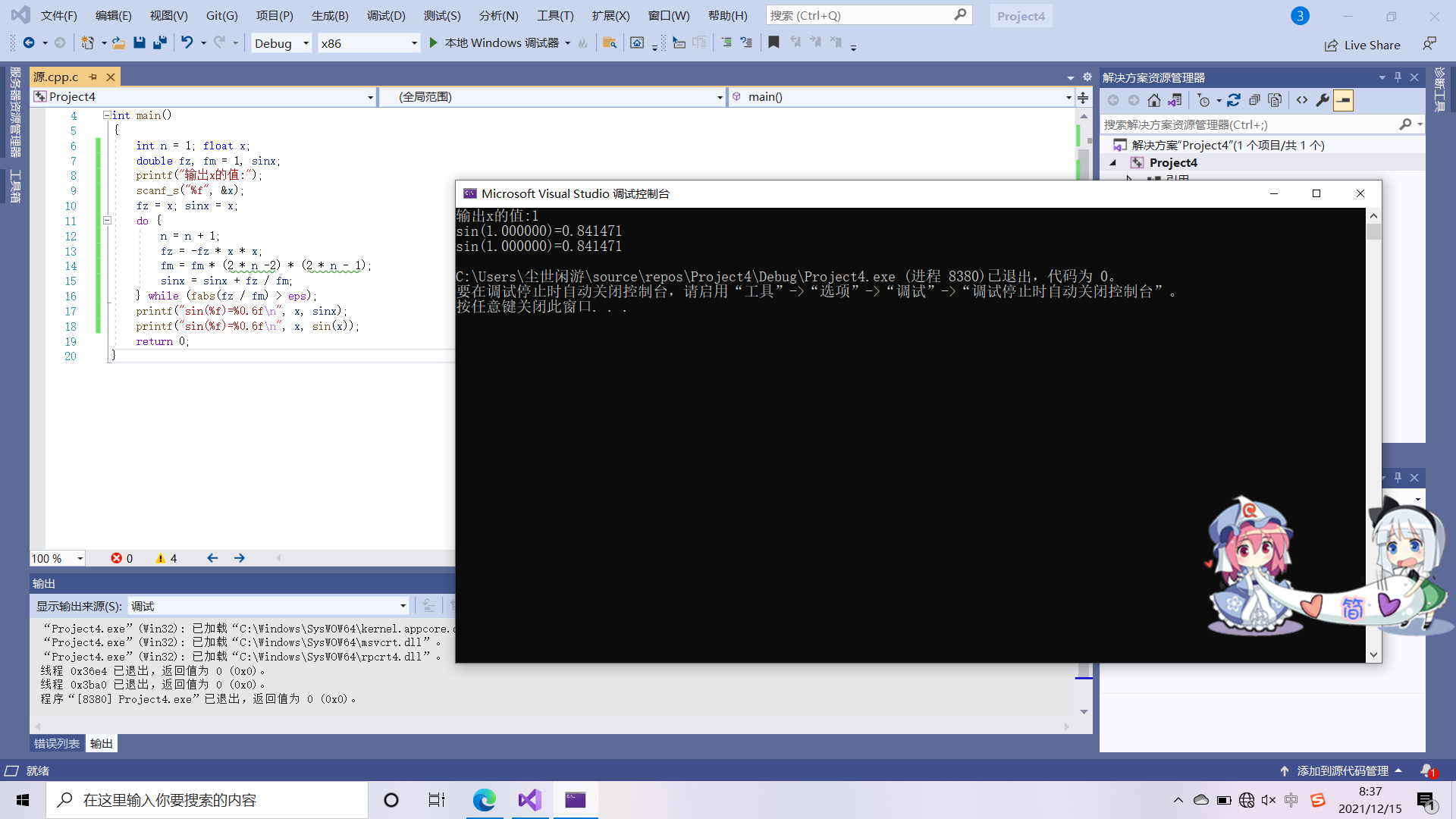Toggle the Preview Selected Items button
The width and height of the screenshot is (1456, 819).
coord(1343,100)
